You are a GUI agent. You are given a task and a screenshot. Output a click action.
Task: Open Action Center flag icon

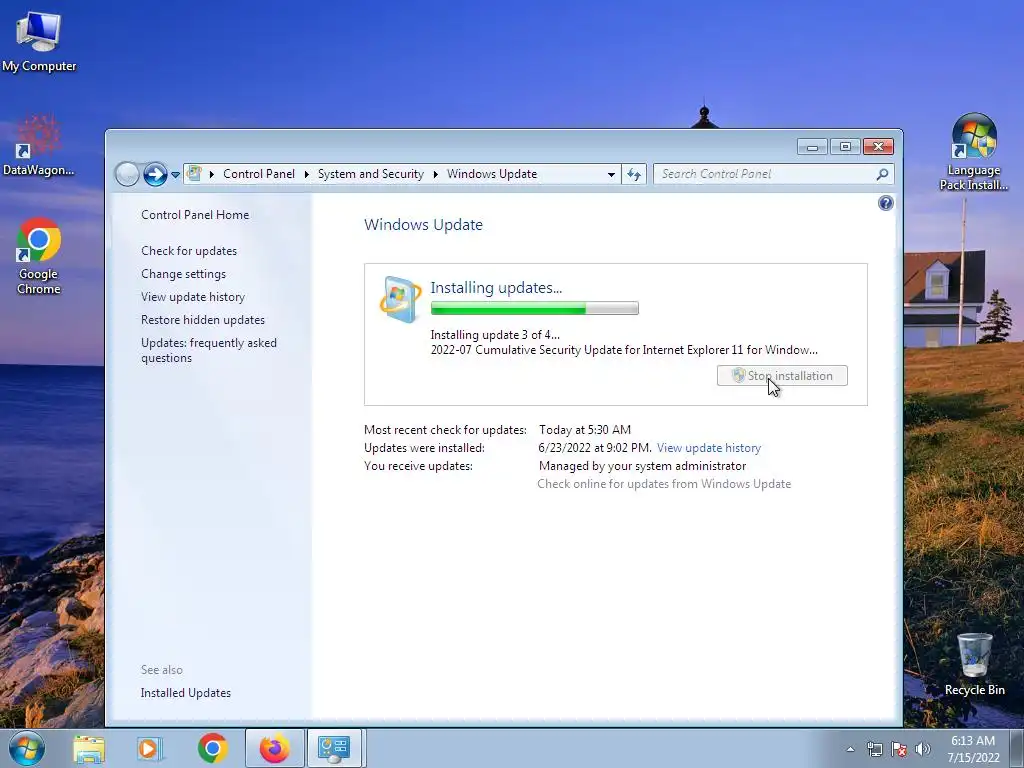(899, 749)
